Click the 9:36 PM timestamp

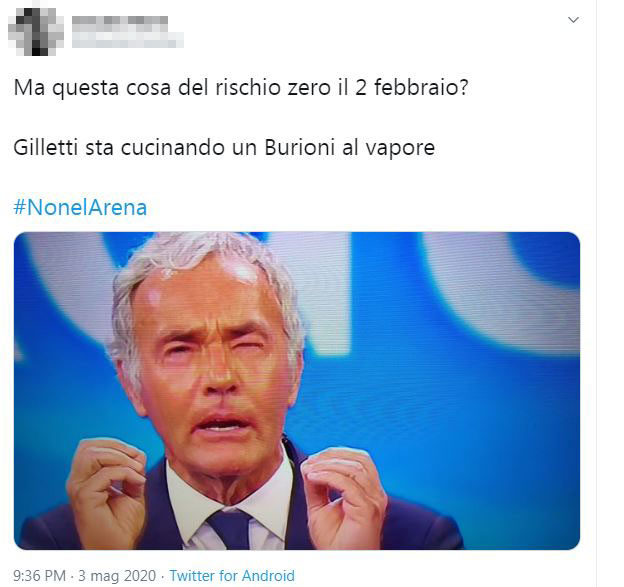click(x=39, y=575)
